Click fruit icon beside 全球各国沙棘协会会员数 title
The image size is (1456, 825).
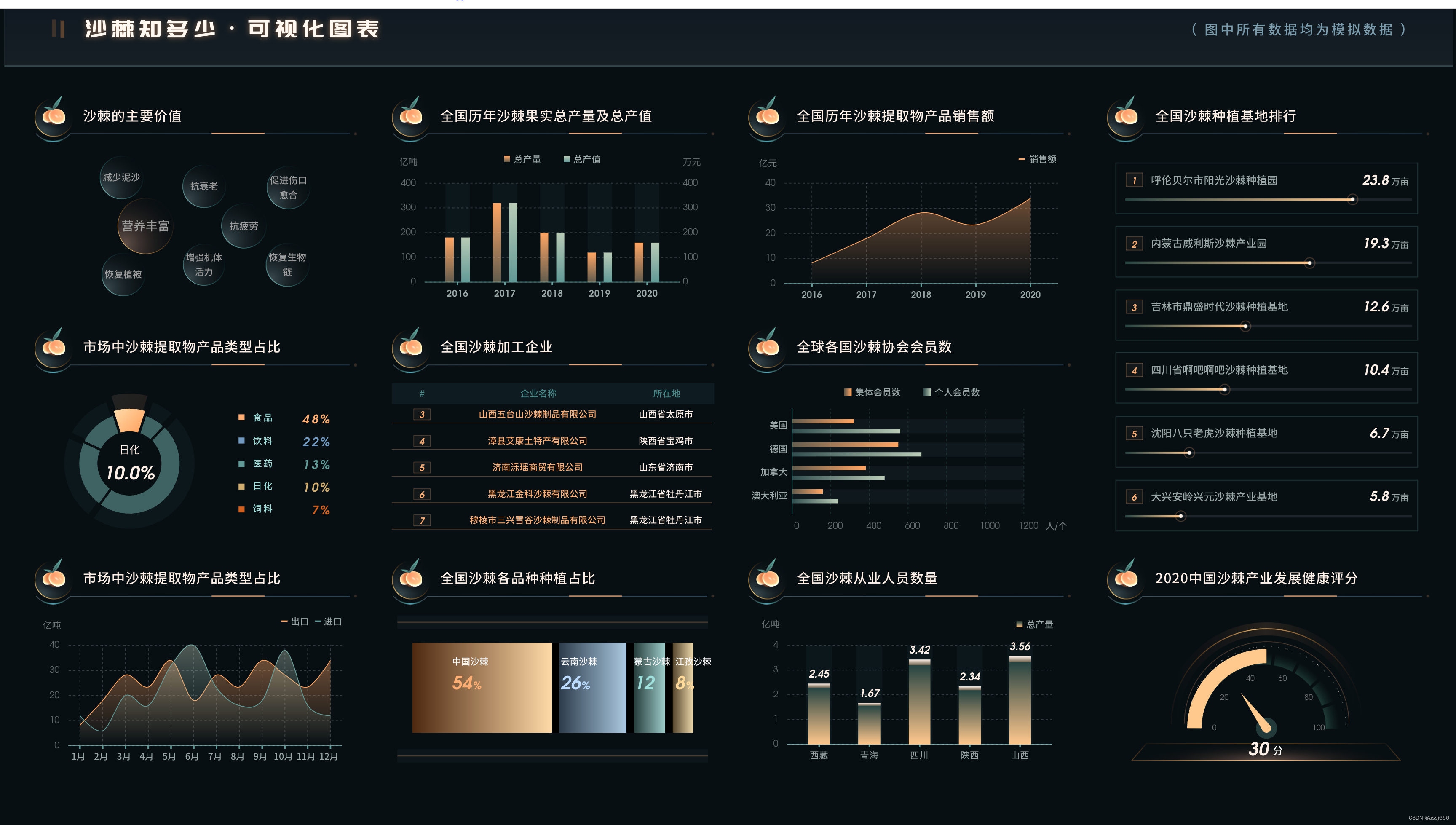(767, 346)
